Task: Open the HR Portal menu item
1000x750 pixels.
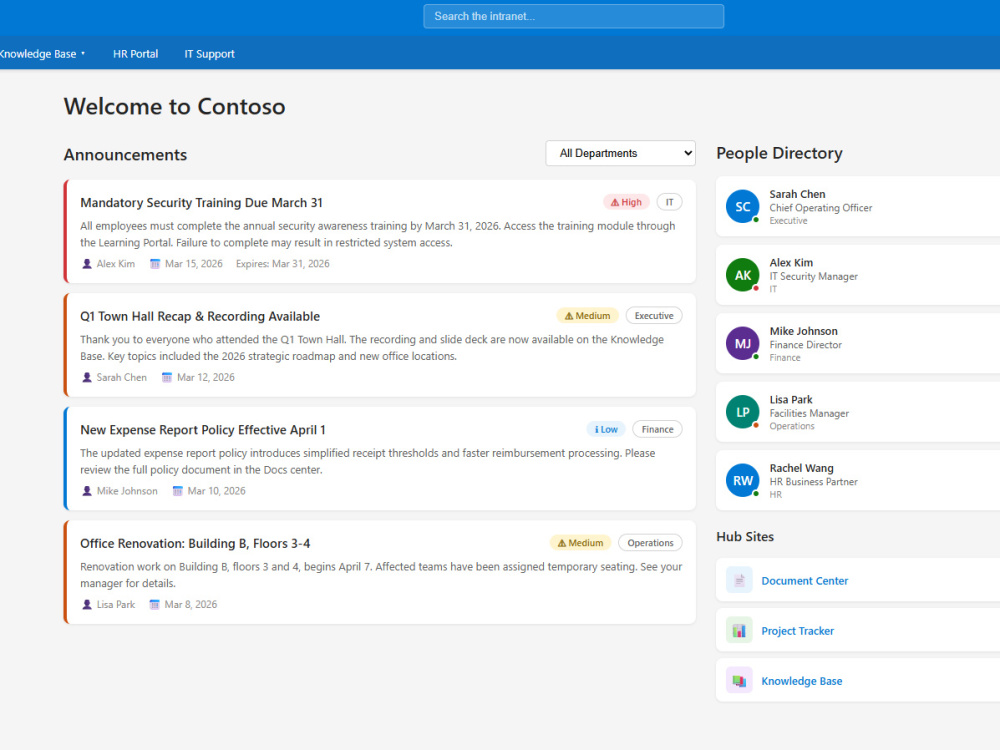Action: point(135,54)
